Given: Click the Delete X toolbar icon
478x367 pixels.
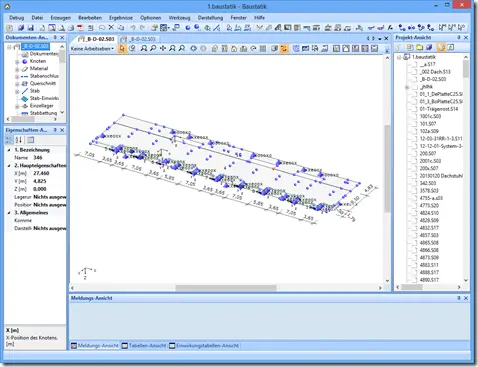Looking at the screenshot, I should 111,28.
